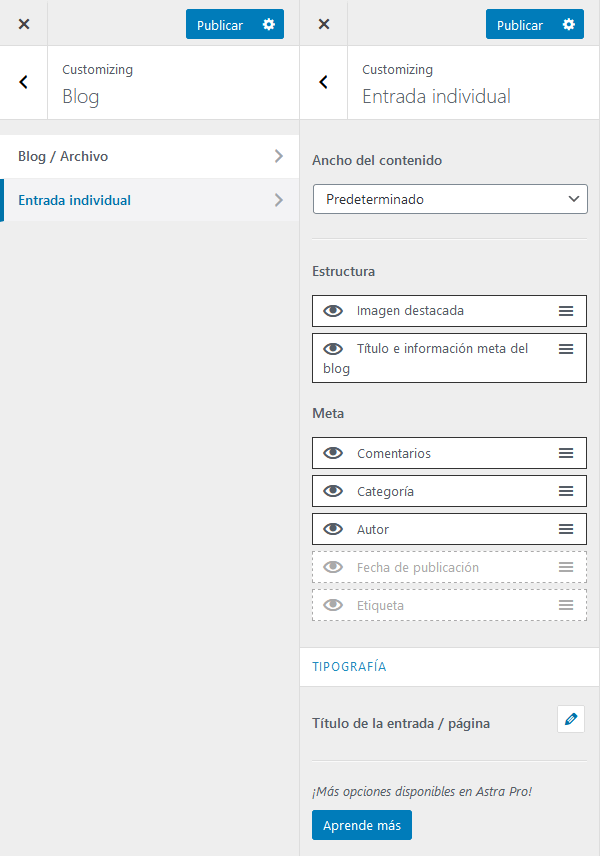Go back from the Blog panel
The height and width of the screenshot is (856, 600).
point(24,83)
